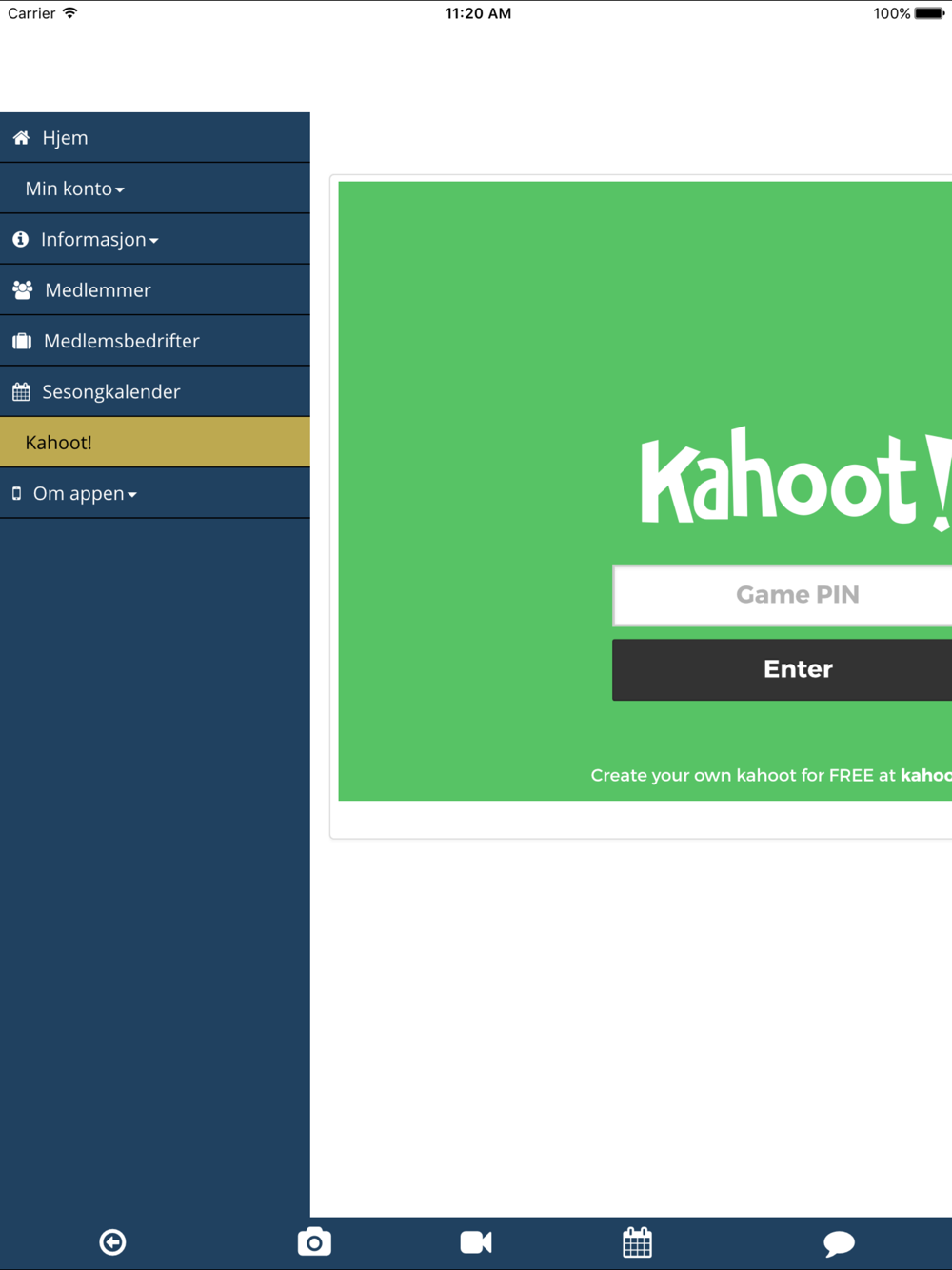Open the camera icon in bottom bar
Screen dimensions: 952x1270
(314, 1242)
